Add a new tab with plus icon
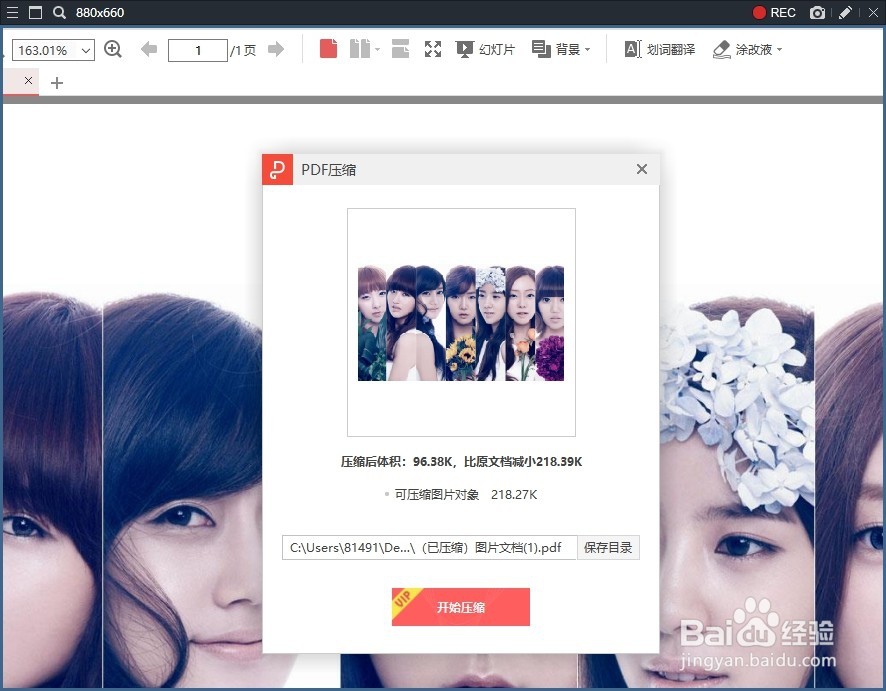Screen dimensions: 886x691 (57, 83)
